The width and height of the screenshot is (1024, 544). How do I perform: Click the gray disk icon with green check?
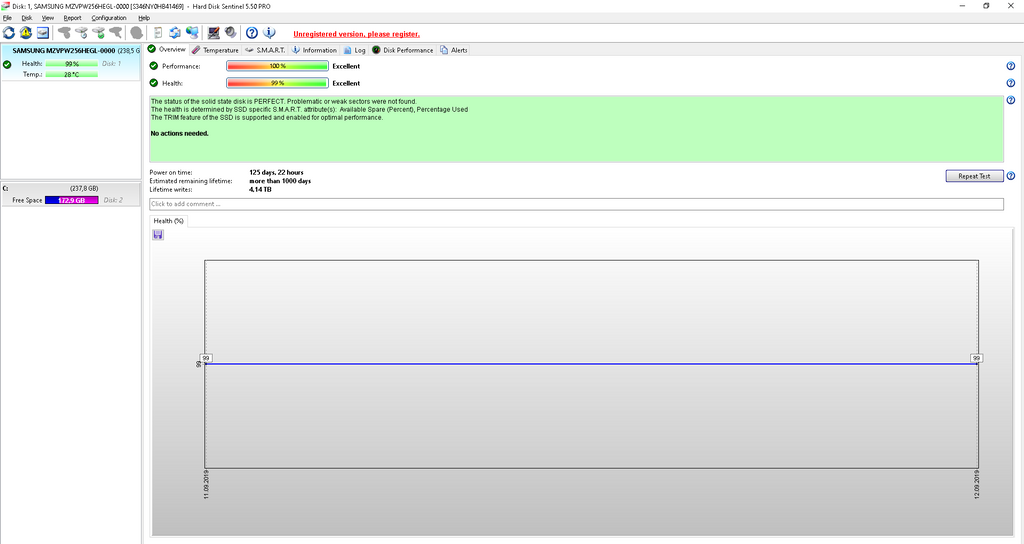pos(98,33)
